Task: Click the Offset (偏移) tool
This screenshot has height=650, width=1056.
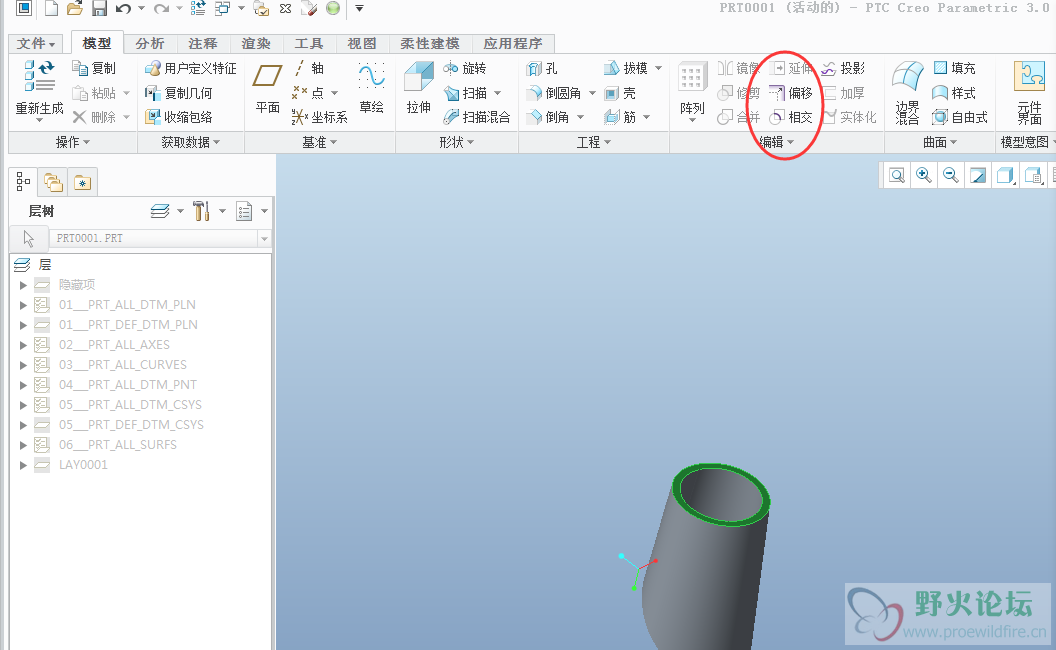Action: click(791, 93)
